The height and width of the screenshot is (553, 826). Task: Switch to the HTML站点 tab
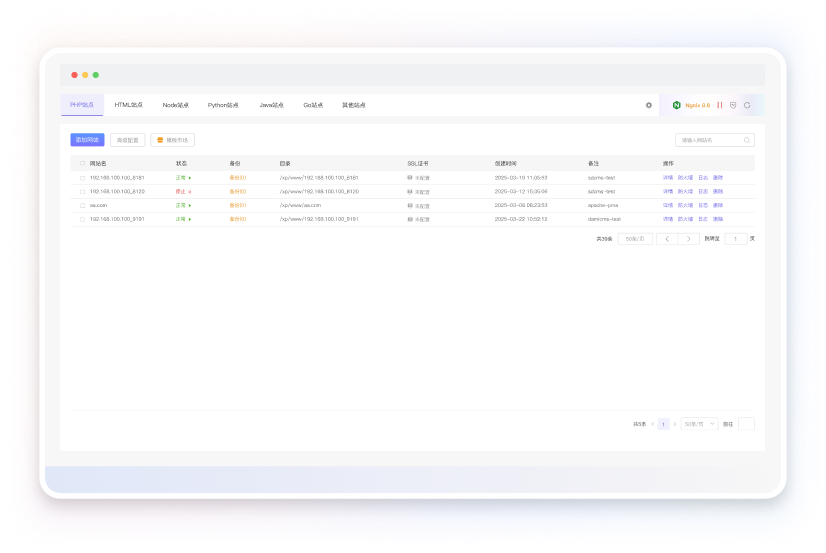130,105
